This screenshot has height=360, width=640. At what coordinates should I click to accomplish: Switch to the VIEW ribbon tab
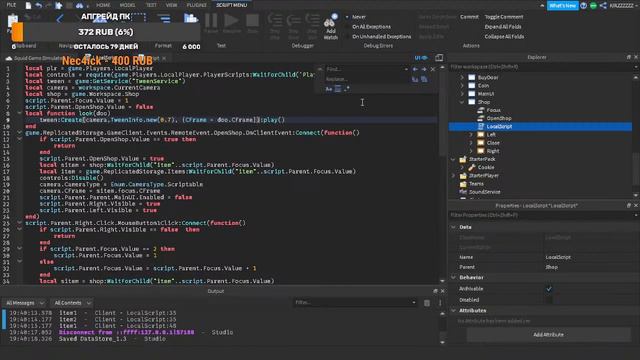click(x=171, y=5)
